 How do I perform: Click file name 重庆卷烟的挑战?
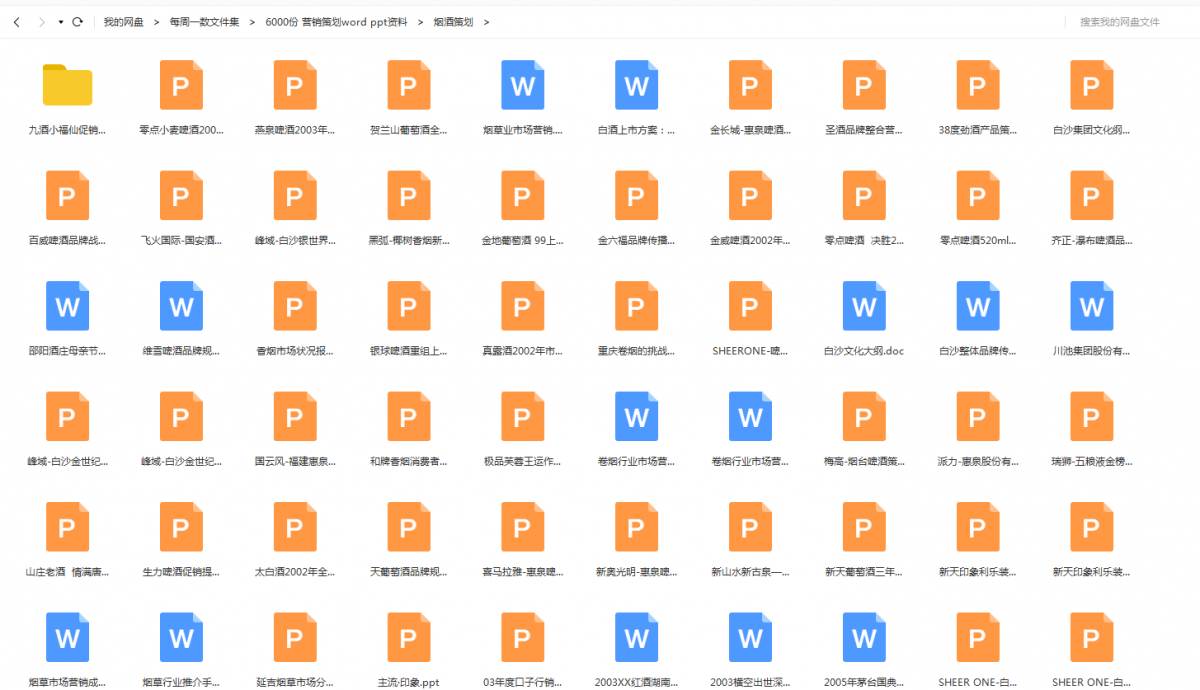(637, 352)
